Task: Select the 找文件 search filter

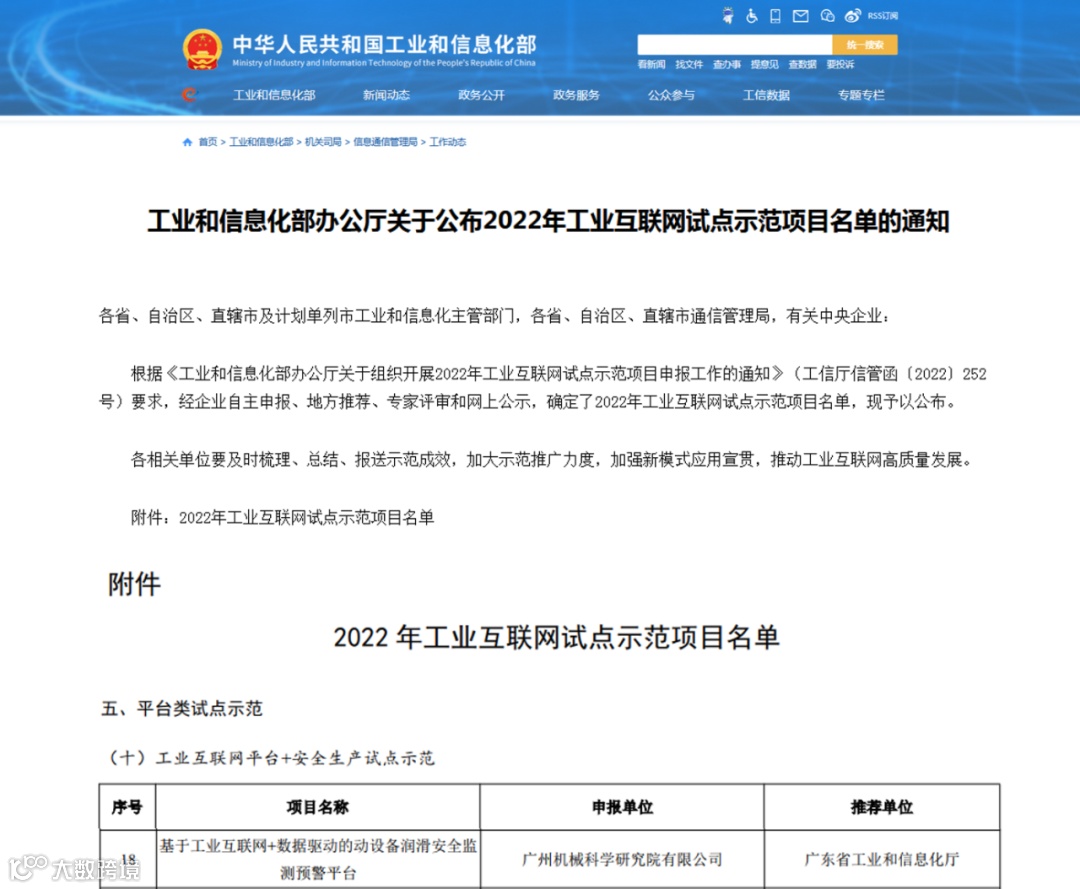Action: coord(689,64)
